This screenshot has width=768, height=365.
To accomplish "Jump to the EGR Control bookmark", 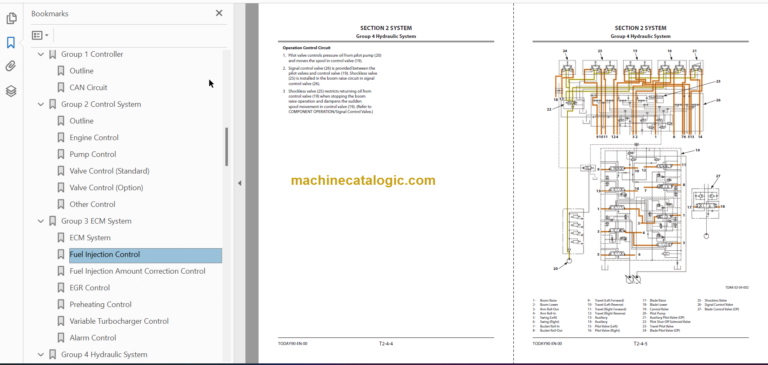I will 90,288.
